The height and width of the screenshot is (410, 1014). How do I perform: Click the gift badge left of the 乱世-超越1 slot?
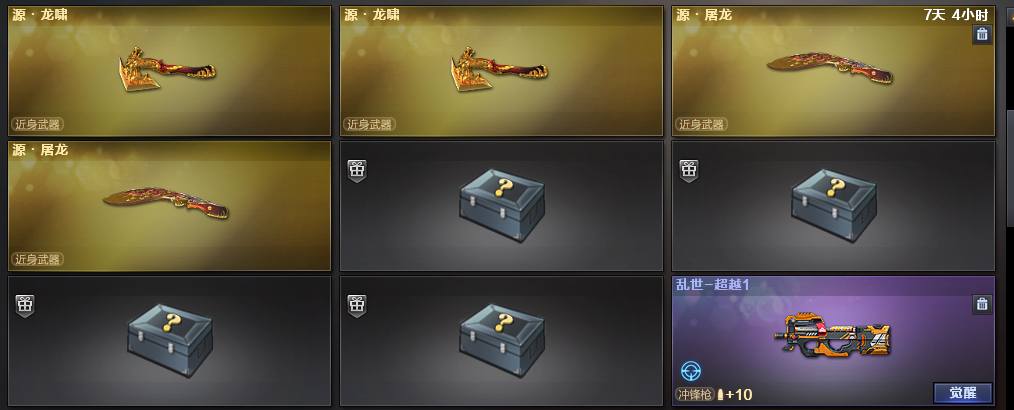(x=356, y=306)
